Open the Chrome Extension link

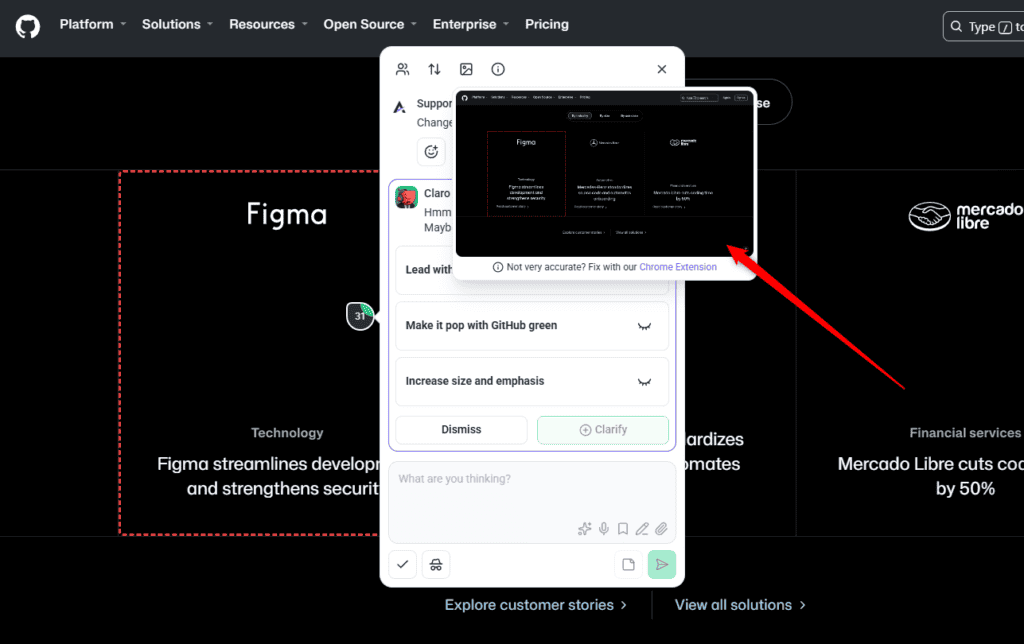point(678,267)
